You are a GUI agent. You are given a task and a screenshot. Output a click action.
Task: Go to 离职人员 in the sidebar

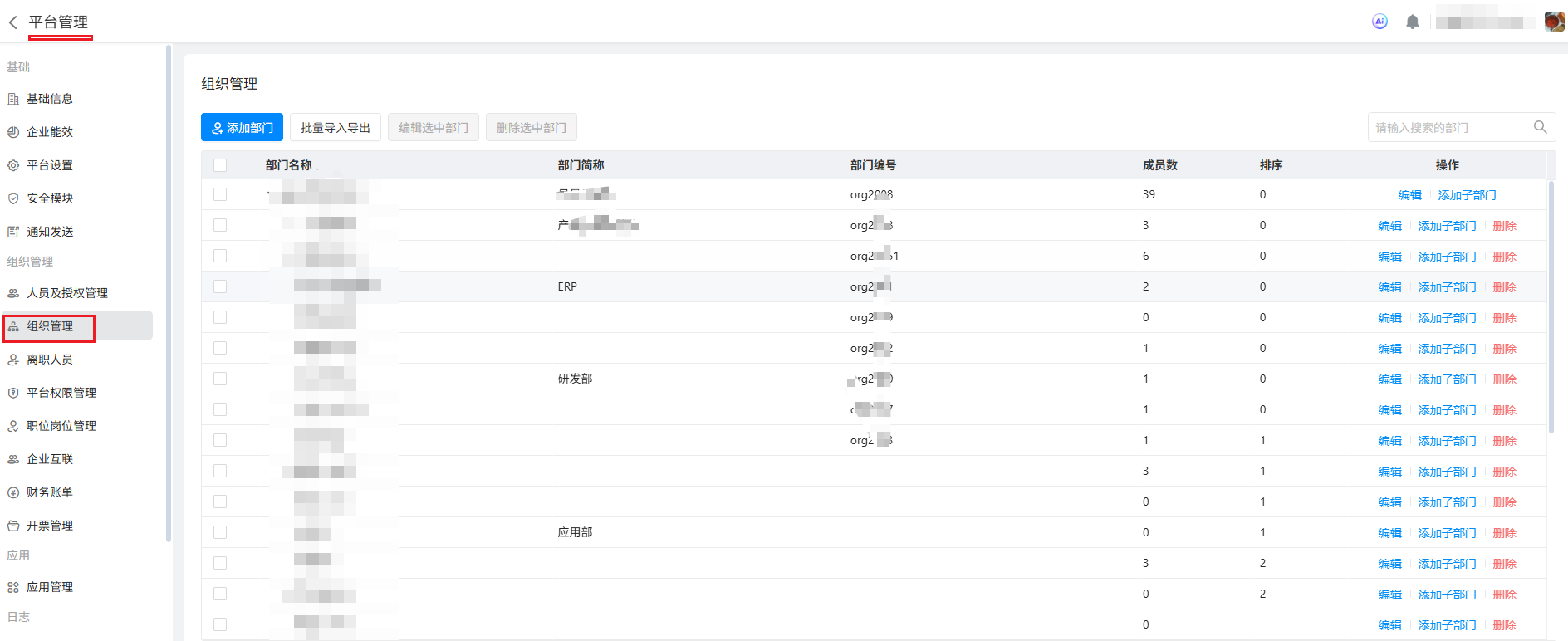pyautogui.click(x=50, y=360)
